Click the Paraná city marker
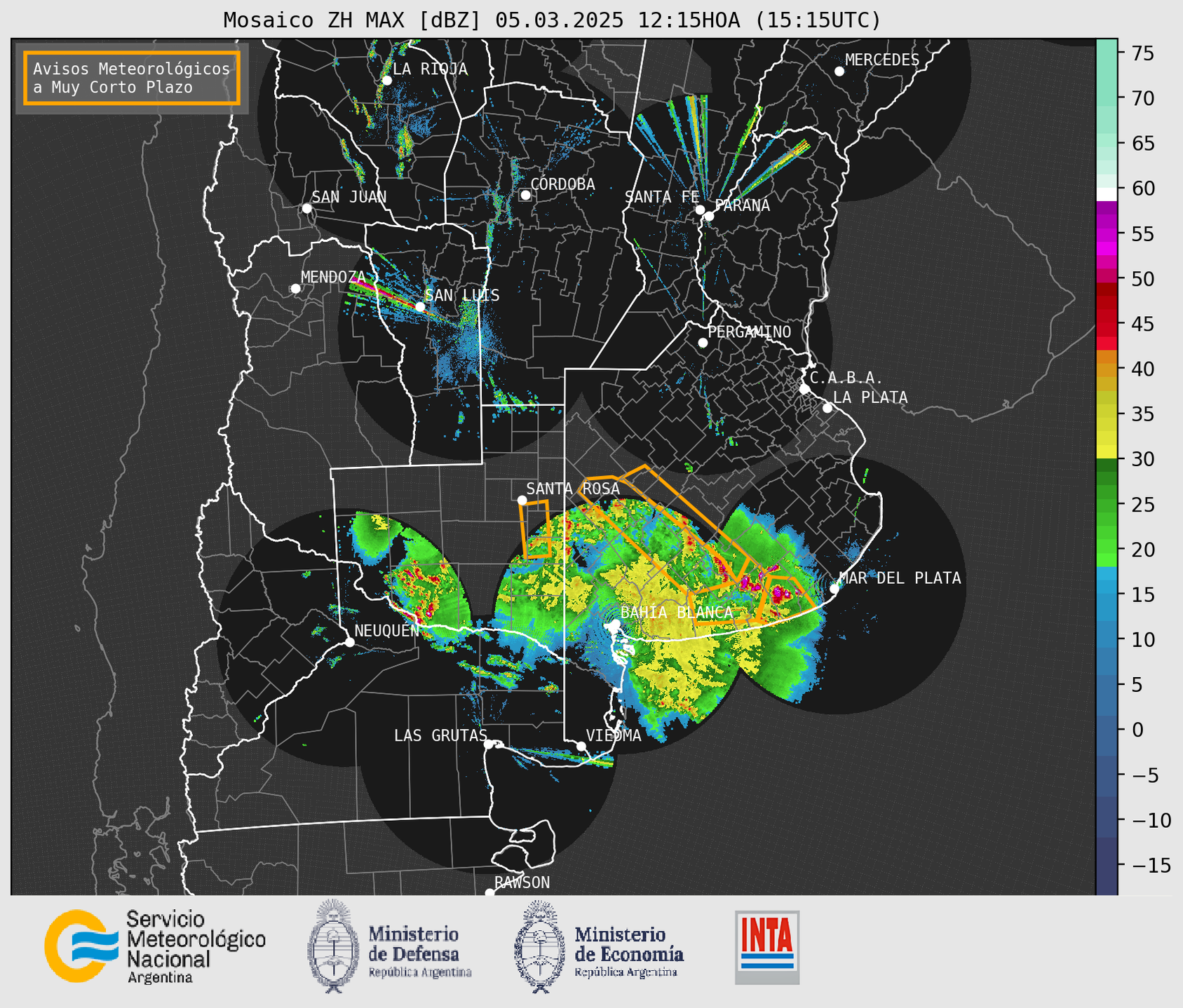 709,216
